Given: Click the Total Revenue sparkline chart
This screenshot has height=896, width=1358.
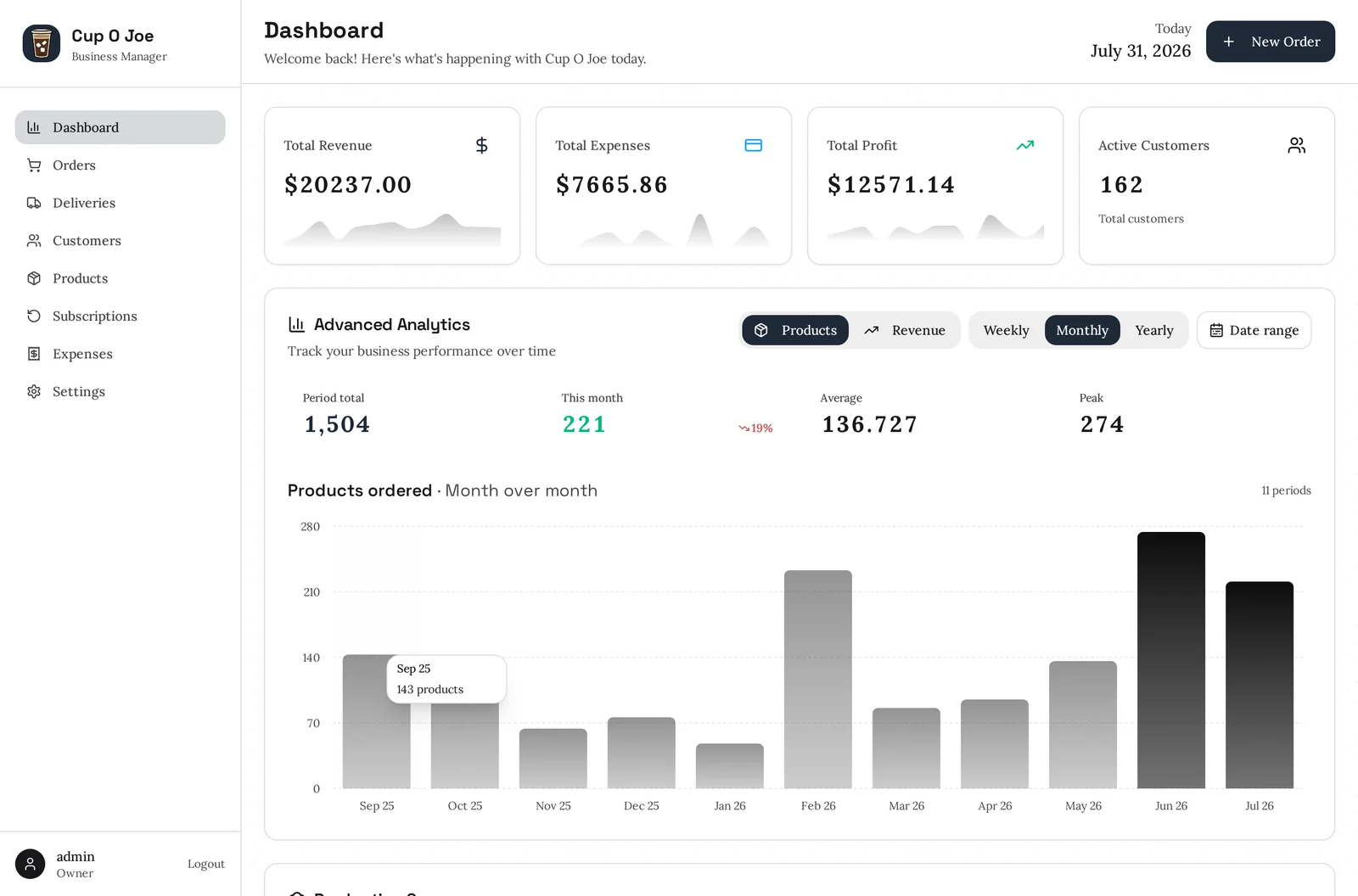Looking at the screenshot, I should point(392,230).
